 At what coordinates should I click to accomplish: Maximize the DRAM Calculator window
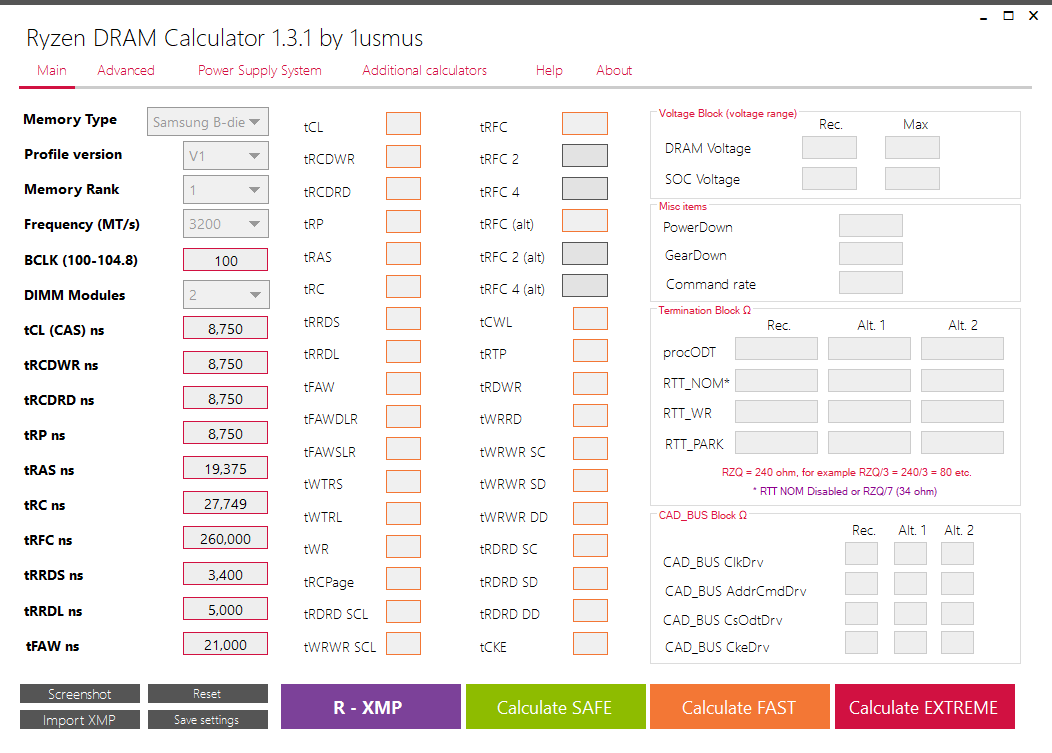click(x=1008, y=15)
